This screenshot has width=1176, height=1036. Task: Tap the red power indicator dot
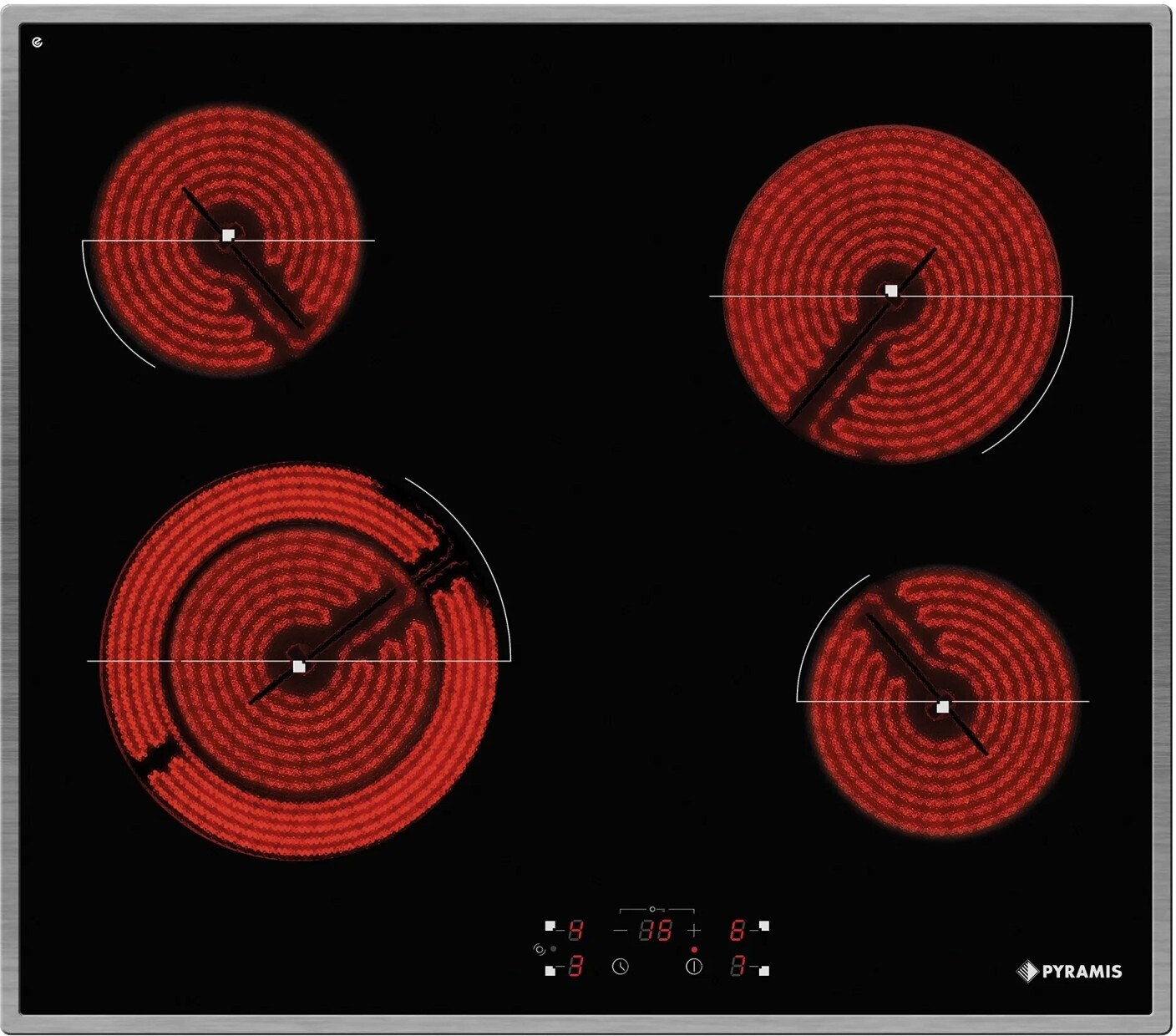(x=694, y=950)
